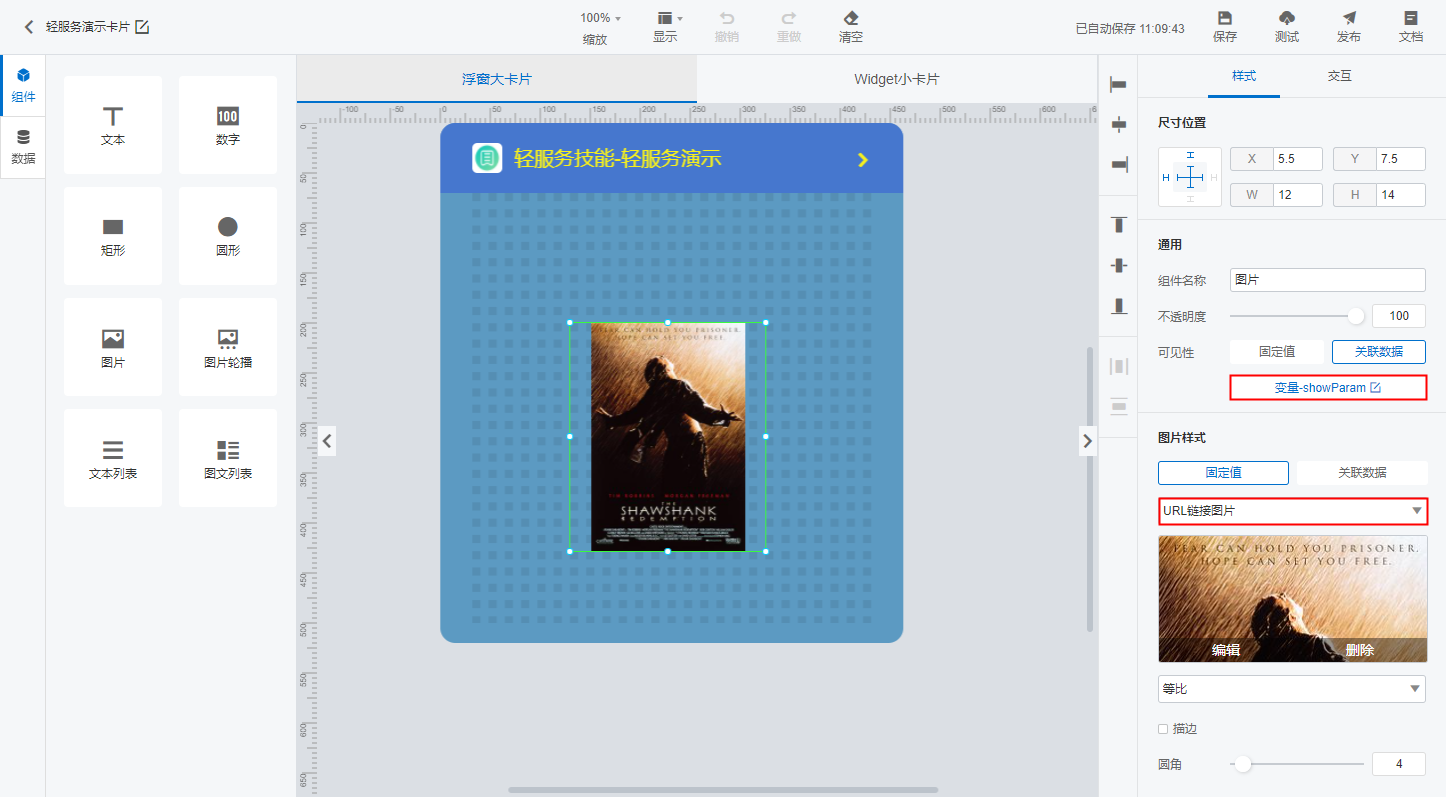The height and width of the screenshot is (797, 1446).
Task: Select the 文本 component
Action: (x=113, y=125)
